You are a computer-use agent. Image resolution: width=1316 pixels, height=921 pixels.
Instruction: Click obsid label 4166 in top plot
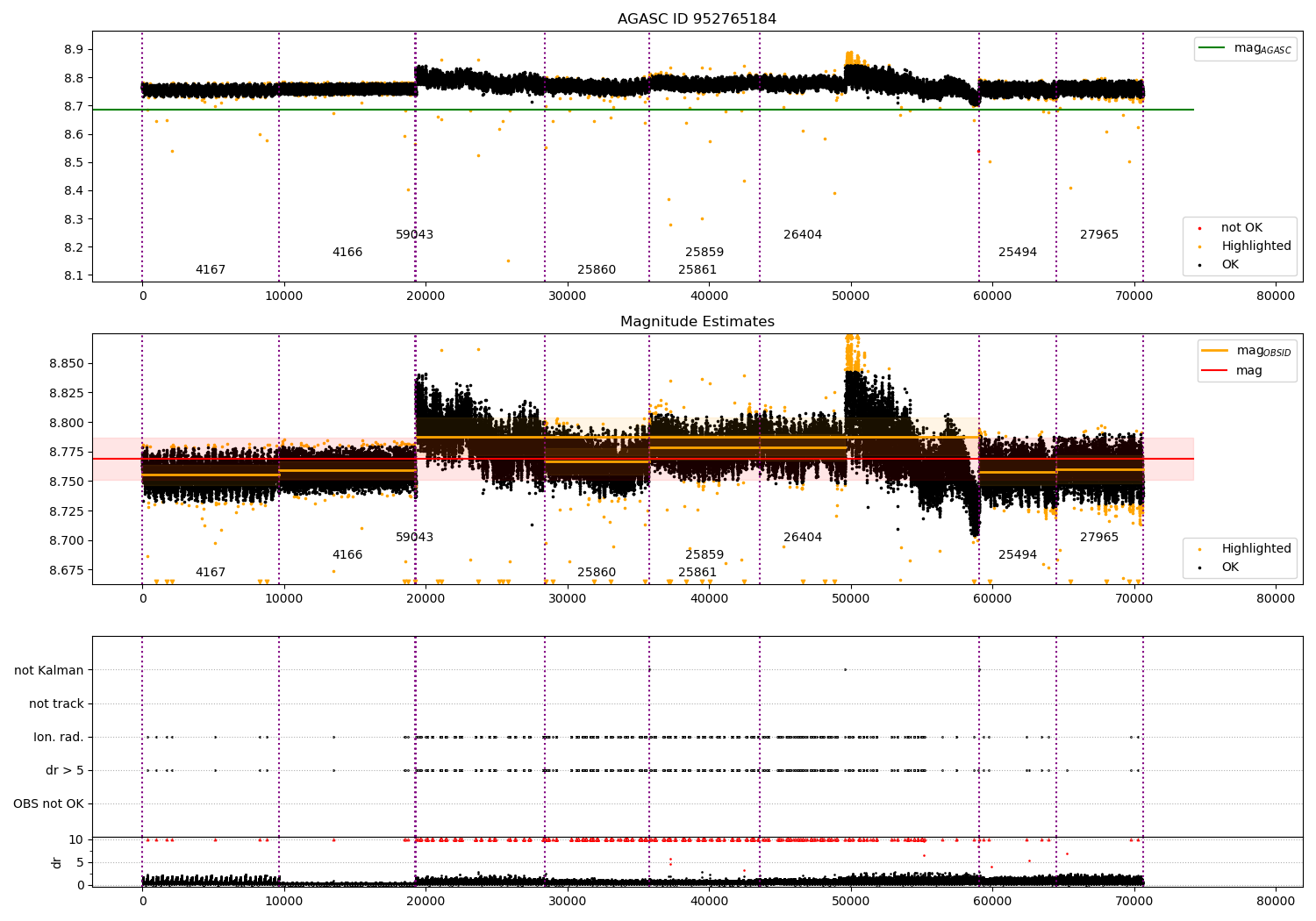pyautogui.click(x=347, y=253)
